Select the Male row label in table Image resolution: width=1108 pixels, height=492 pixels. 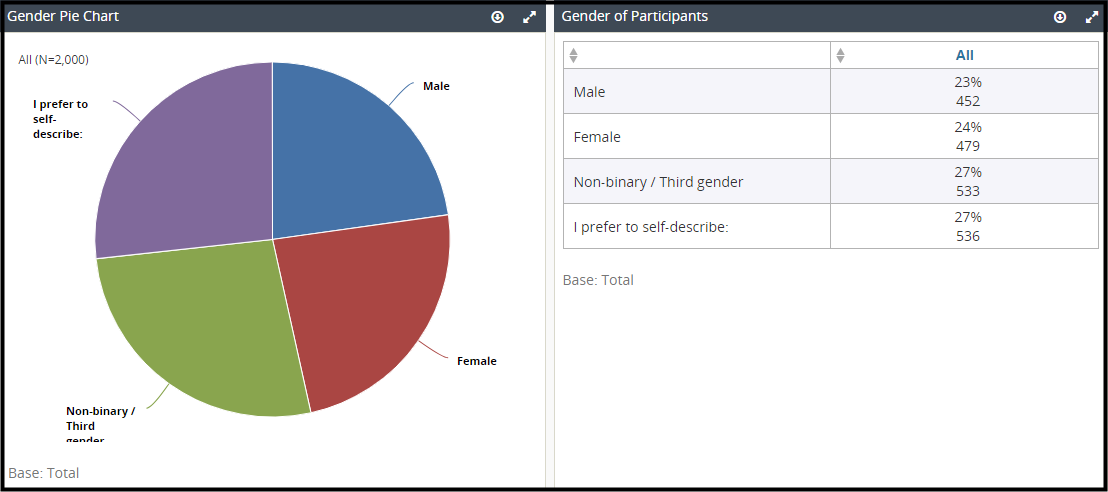click(x=589, y=92)
